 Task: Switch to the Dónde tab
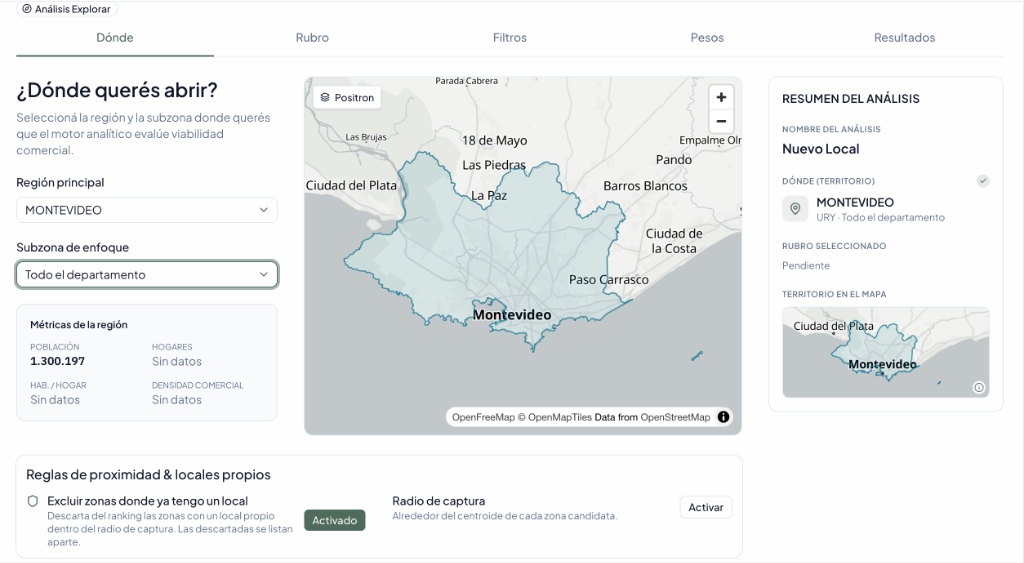[115, 38]
